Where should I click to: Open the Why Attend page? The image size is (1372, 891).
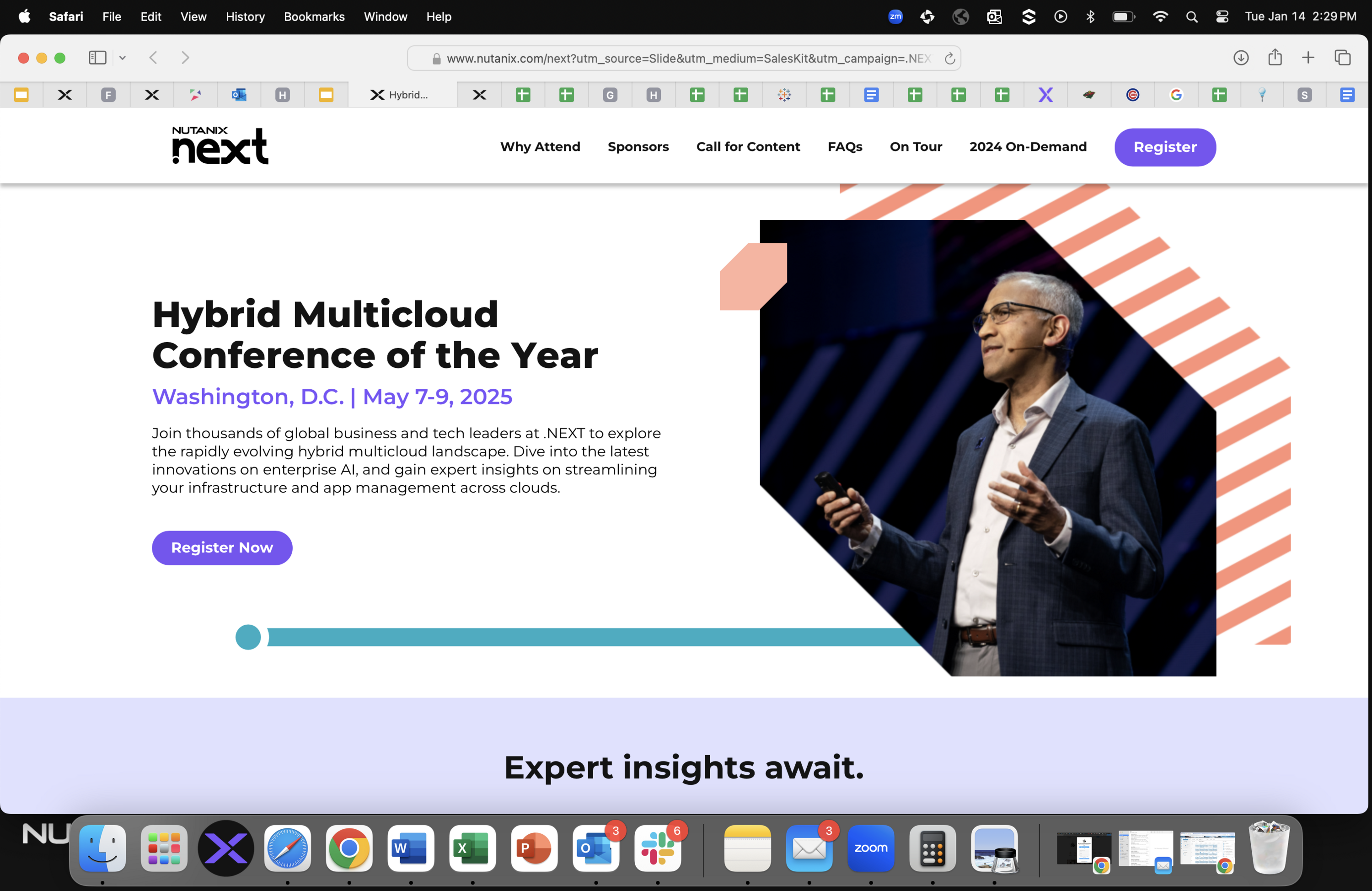click(x=540, y=146)
